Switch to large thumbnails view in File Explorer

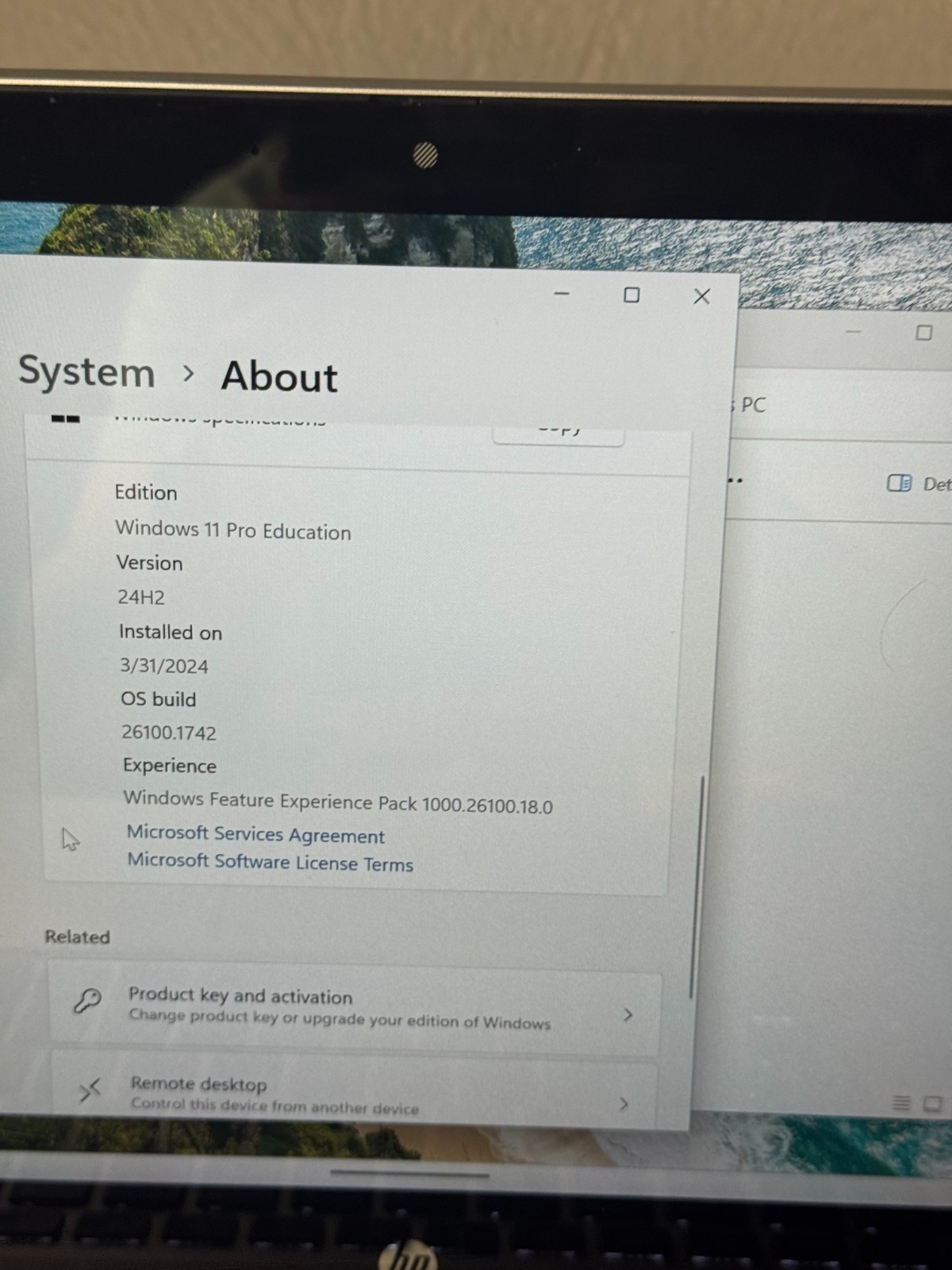[x=932, y=1103]
